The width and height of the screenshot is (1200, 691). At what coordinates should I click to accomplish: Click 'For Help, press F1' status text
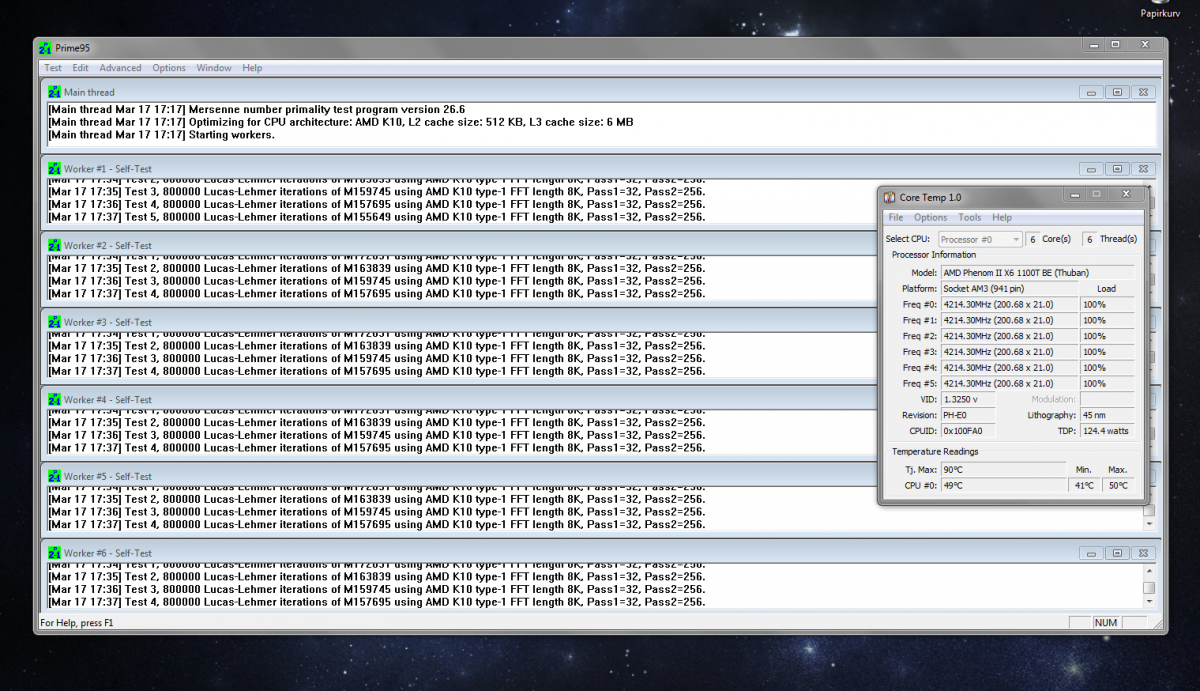click(75, 622)
